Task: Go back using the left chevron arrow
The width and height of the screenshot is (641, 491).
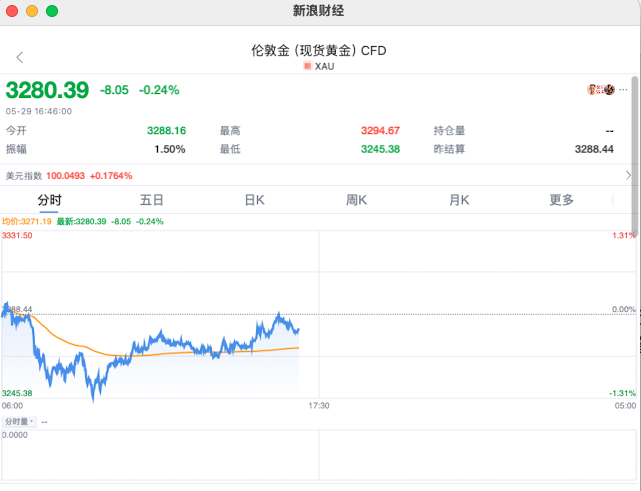Action: point(20,57)
